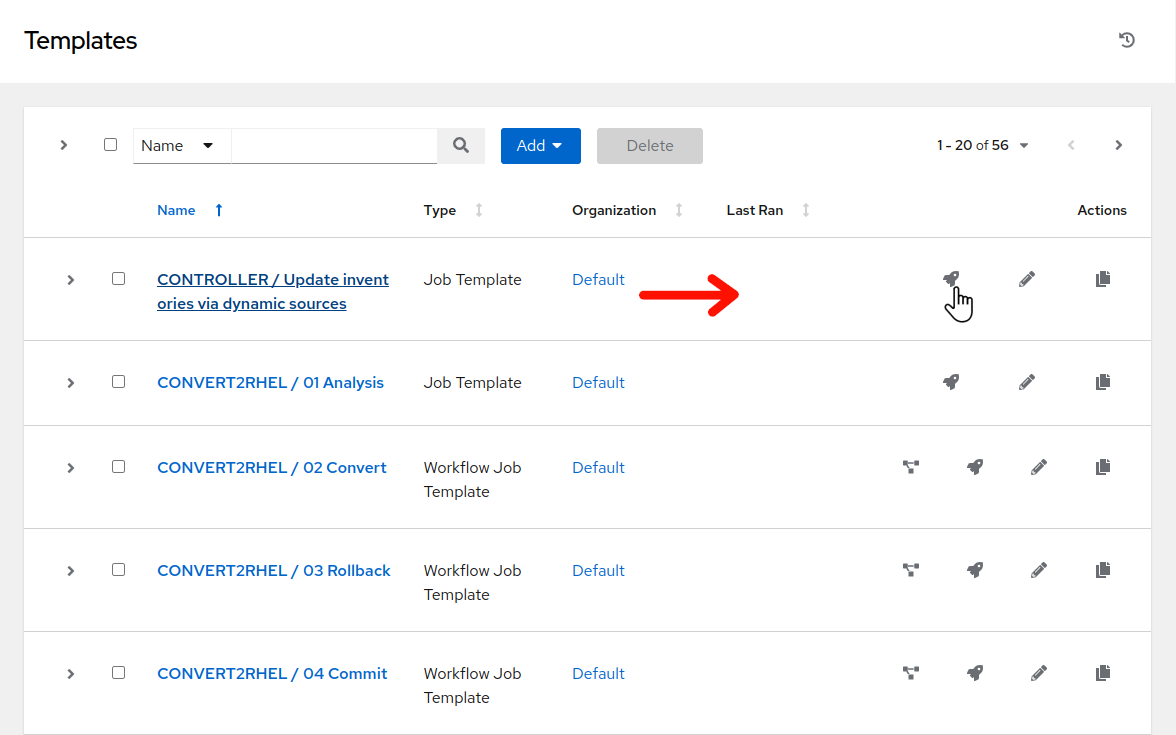Copy the CONVERT2RHEL 02 Convert template
Image resolution: width=1176 pixels, height=735 pixels.
1103,467
